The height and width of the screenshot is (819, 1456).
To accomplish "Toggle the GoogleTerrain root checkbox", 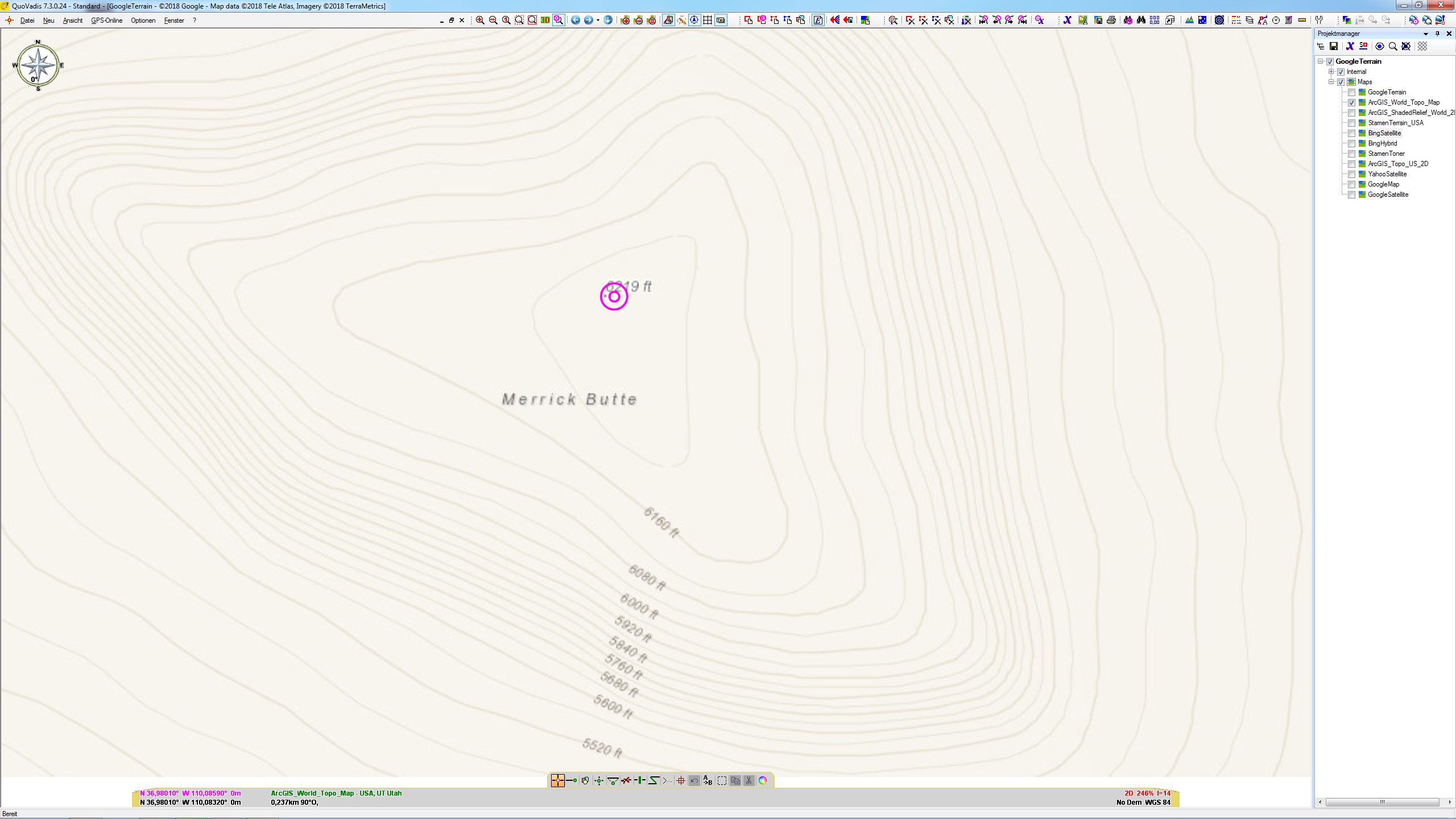I will click(1330, 61).
